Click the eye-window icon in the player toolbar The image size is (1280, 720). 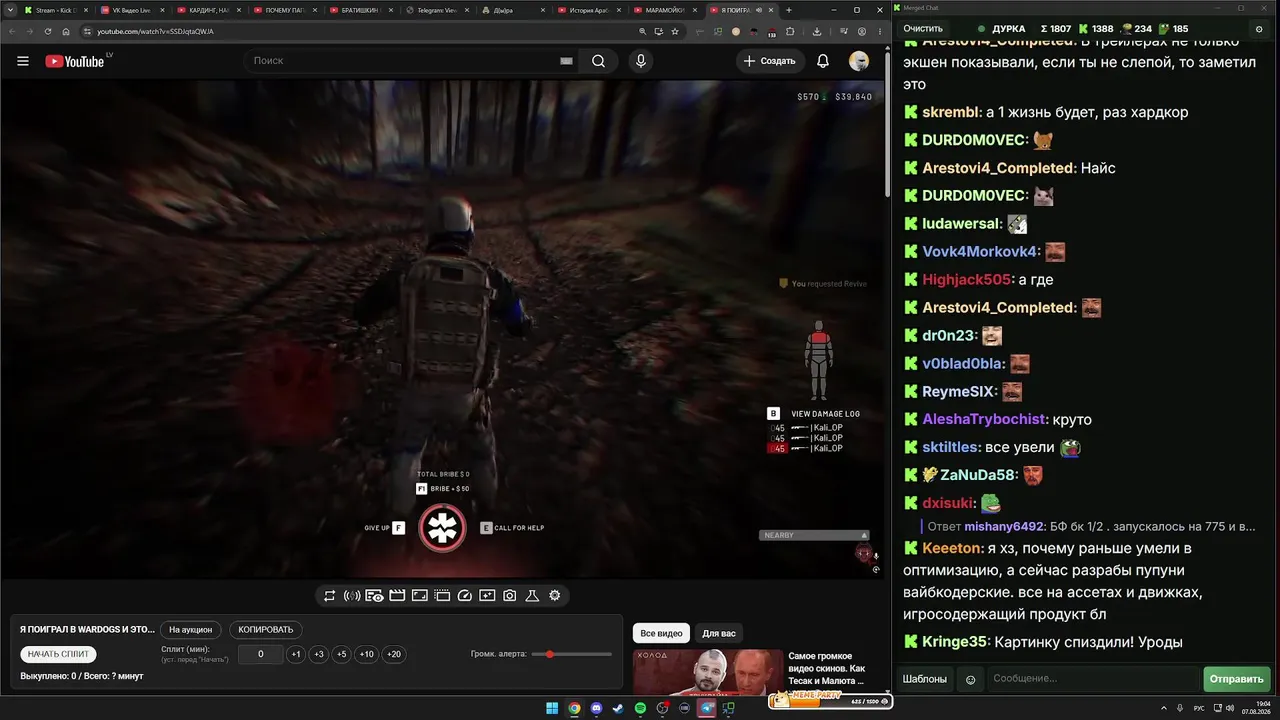point(374,596)
